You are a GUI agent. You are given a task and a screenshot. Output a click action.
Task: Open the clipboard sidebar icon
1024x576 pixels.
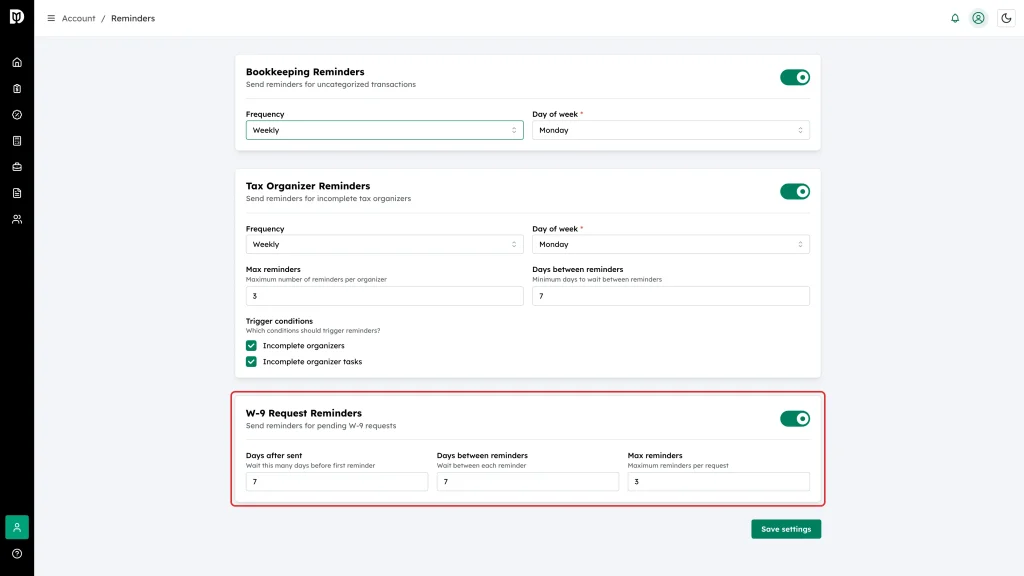pos(17,89)
